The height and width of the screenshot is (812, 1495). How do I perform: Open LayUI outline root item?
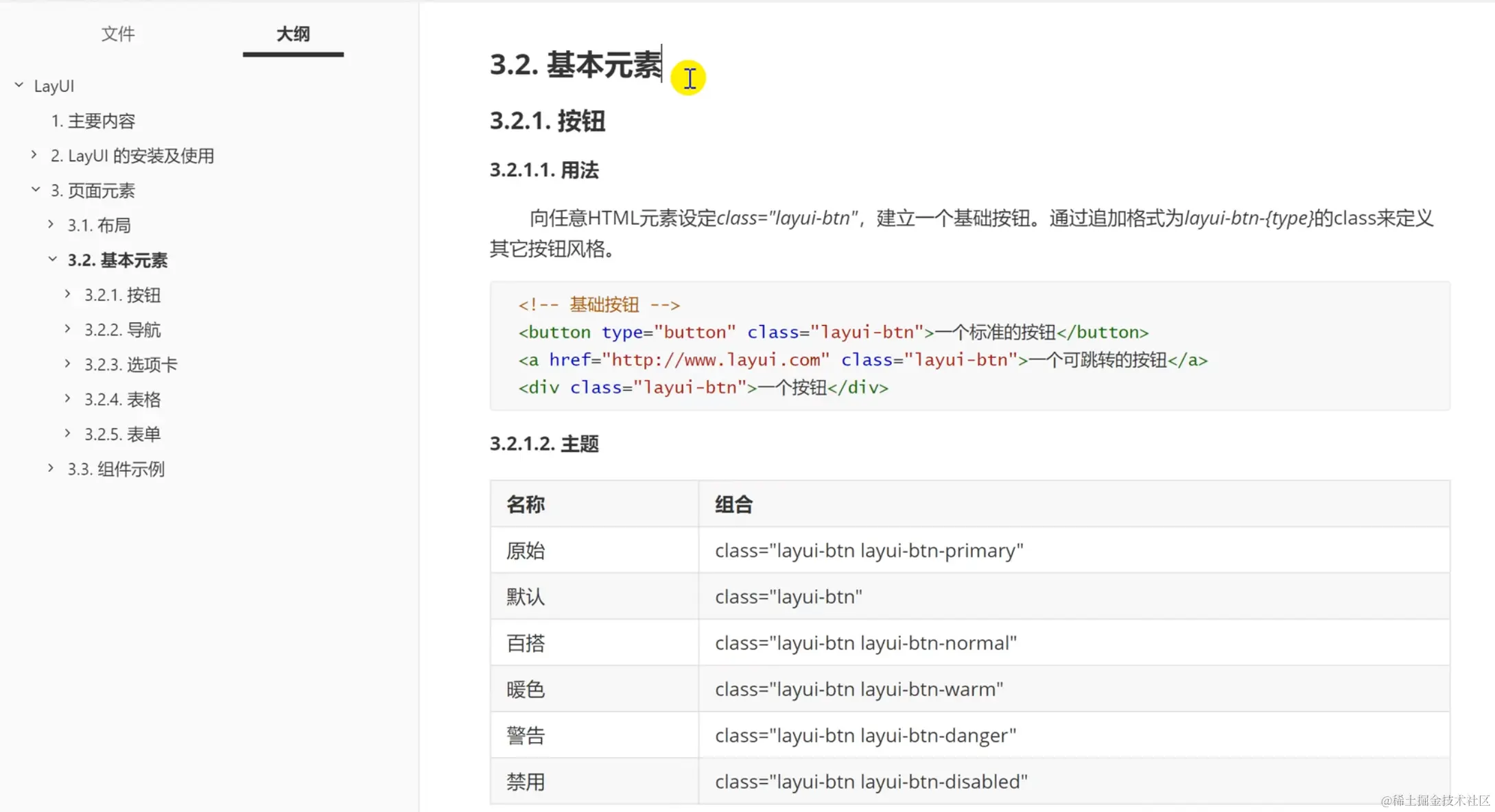[x=54, y=86]
